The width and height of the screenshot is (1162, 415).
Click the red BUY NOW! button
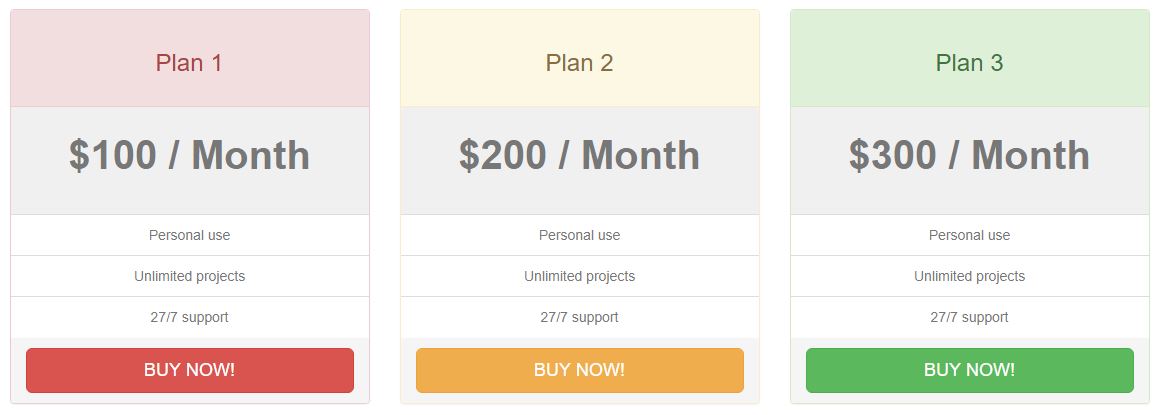pos(190,370)
